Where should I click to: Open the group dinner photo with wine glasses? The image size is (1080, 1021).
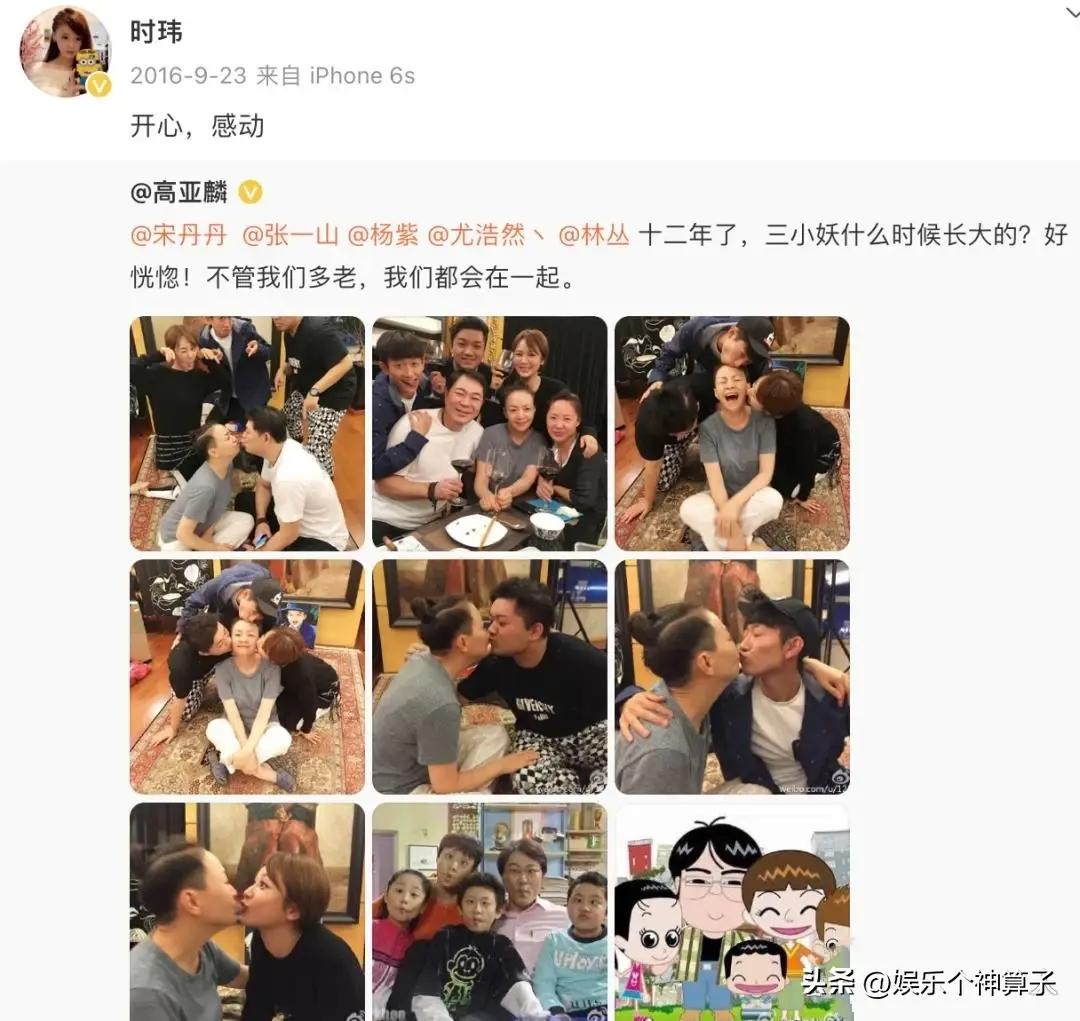pos(490,433)
